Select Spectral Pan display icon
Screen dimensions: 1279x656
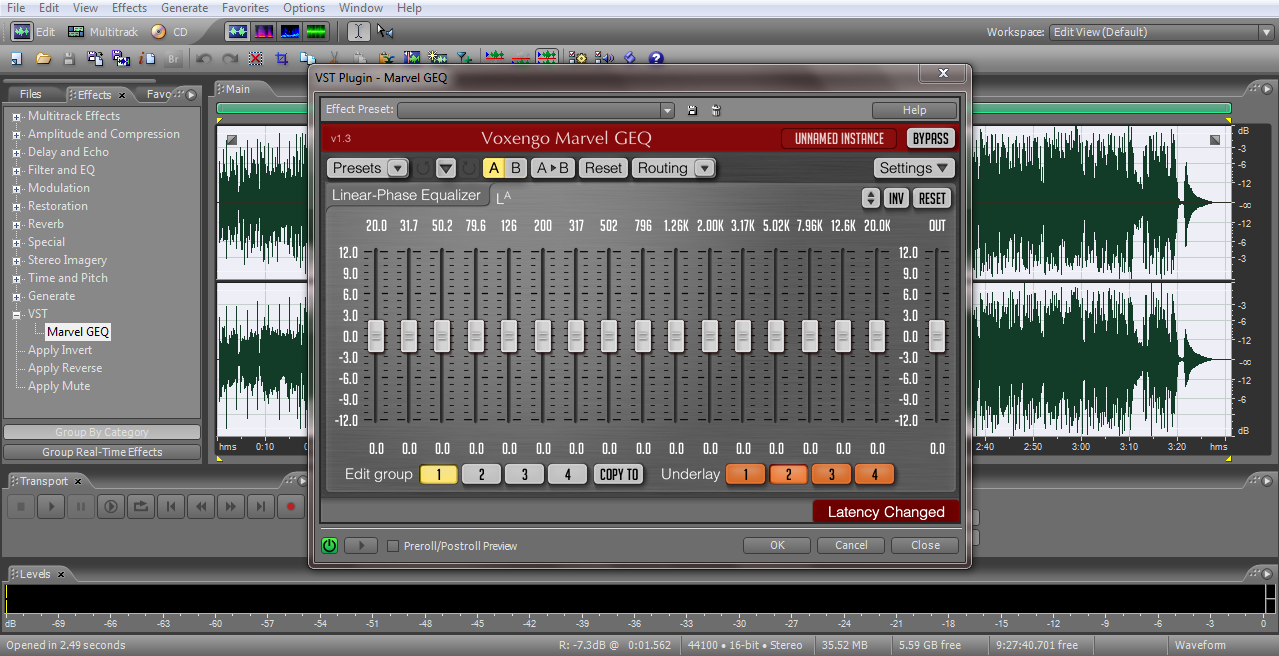click(x=290, y=32)
